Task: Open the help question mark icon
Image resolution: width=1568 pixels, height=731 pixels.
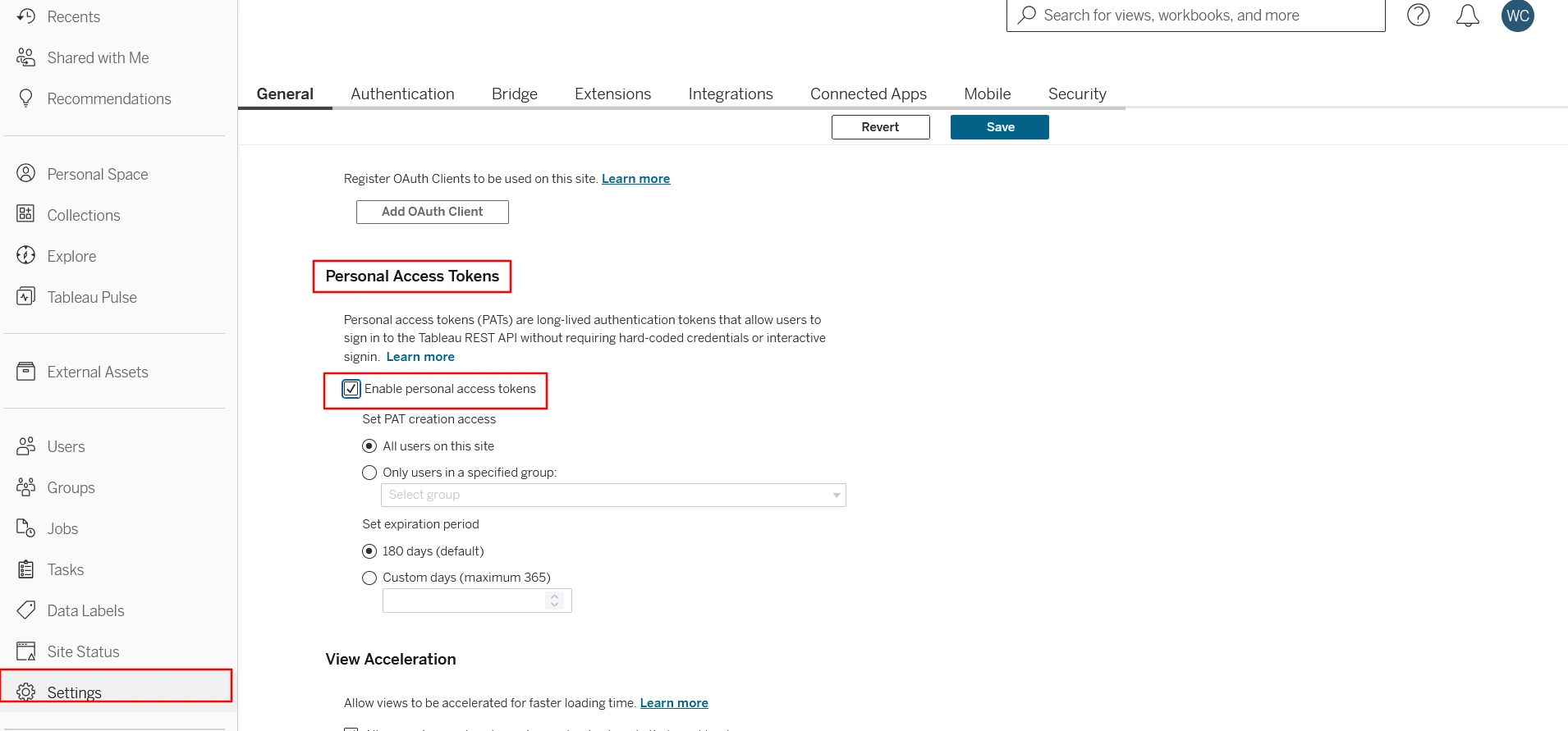Action: pos(1419,15)
